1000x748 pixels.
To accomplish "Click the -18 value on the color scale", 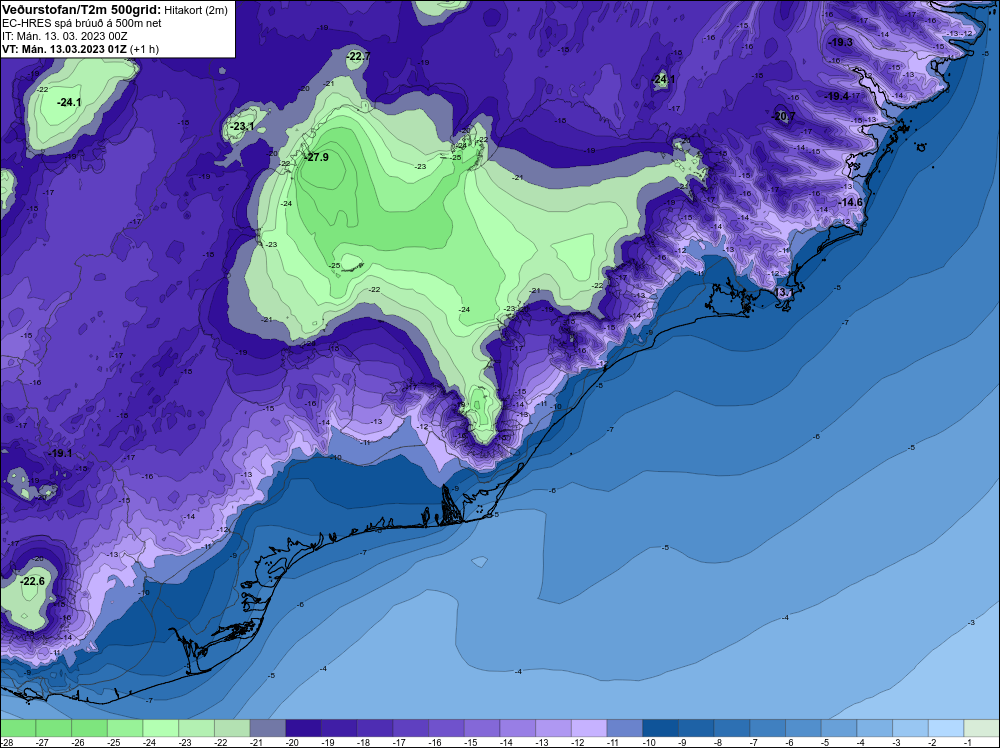I will click(x=363, y=742).
